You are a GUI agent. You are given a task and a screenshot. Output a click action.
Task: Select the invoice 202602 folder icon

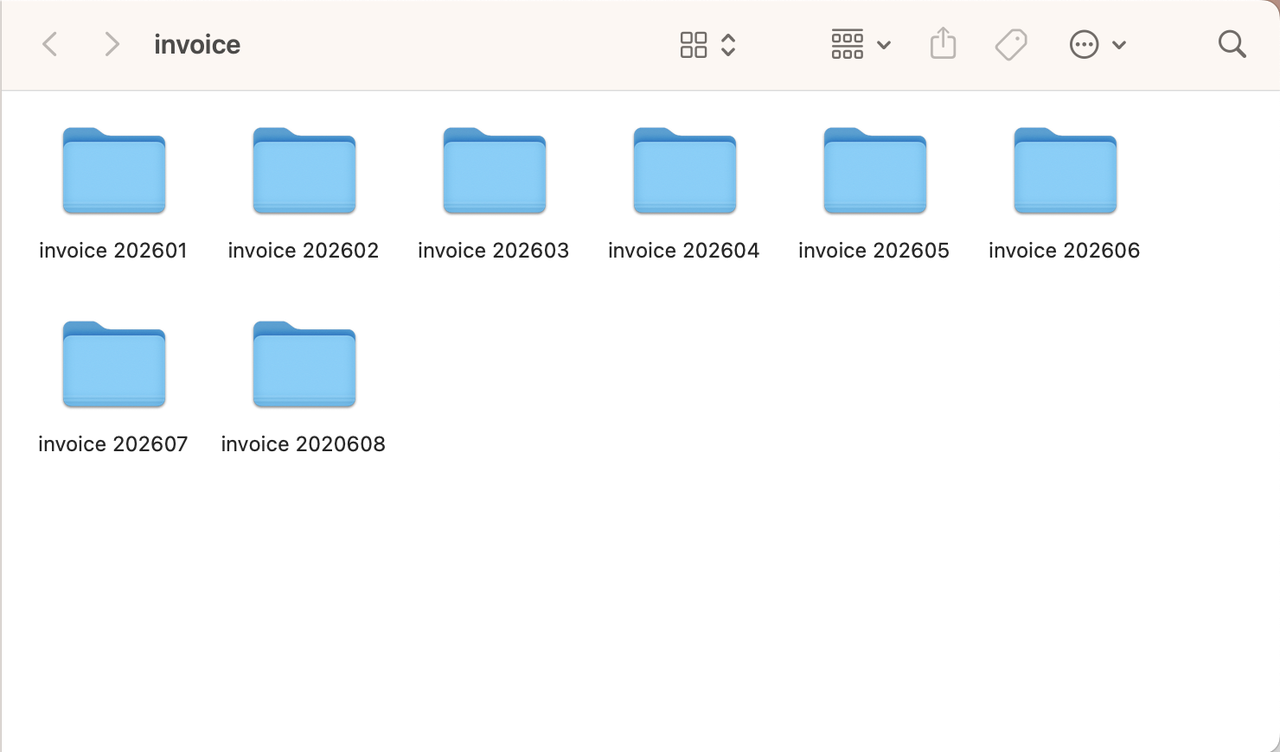tap(304, 171)
